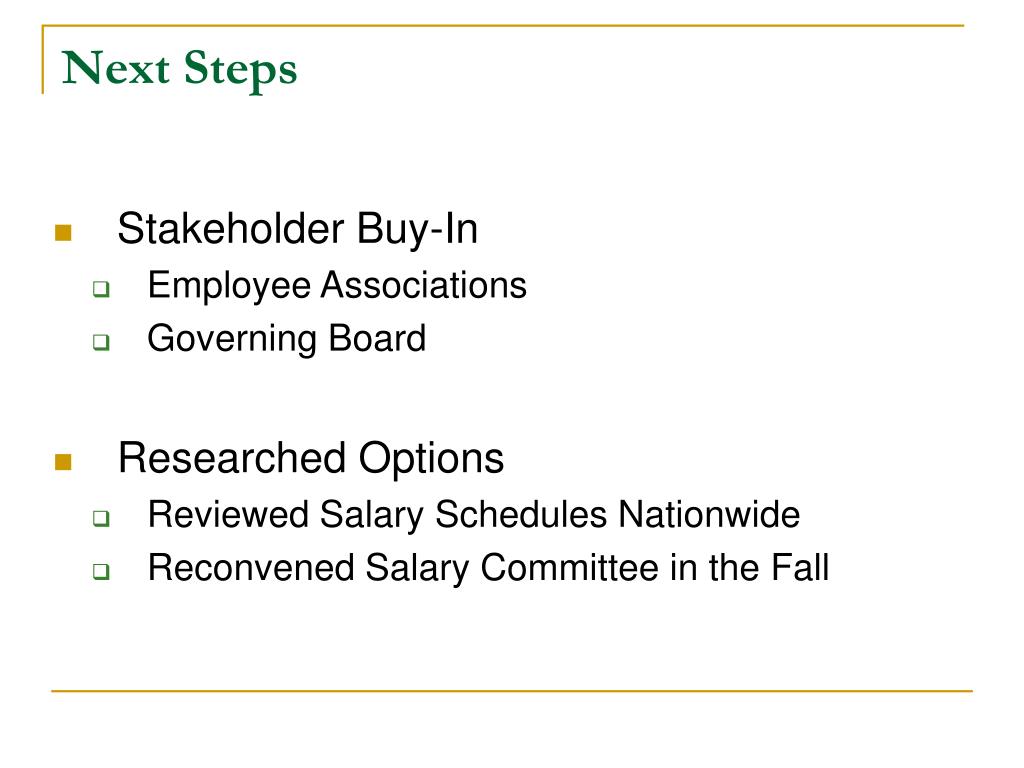Click the word Steps in the title
Image resolution: width=1024 pixels, height=768 pixels.
tap(240, 71)
